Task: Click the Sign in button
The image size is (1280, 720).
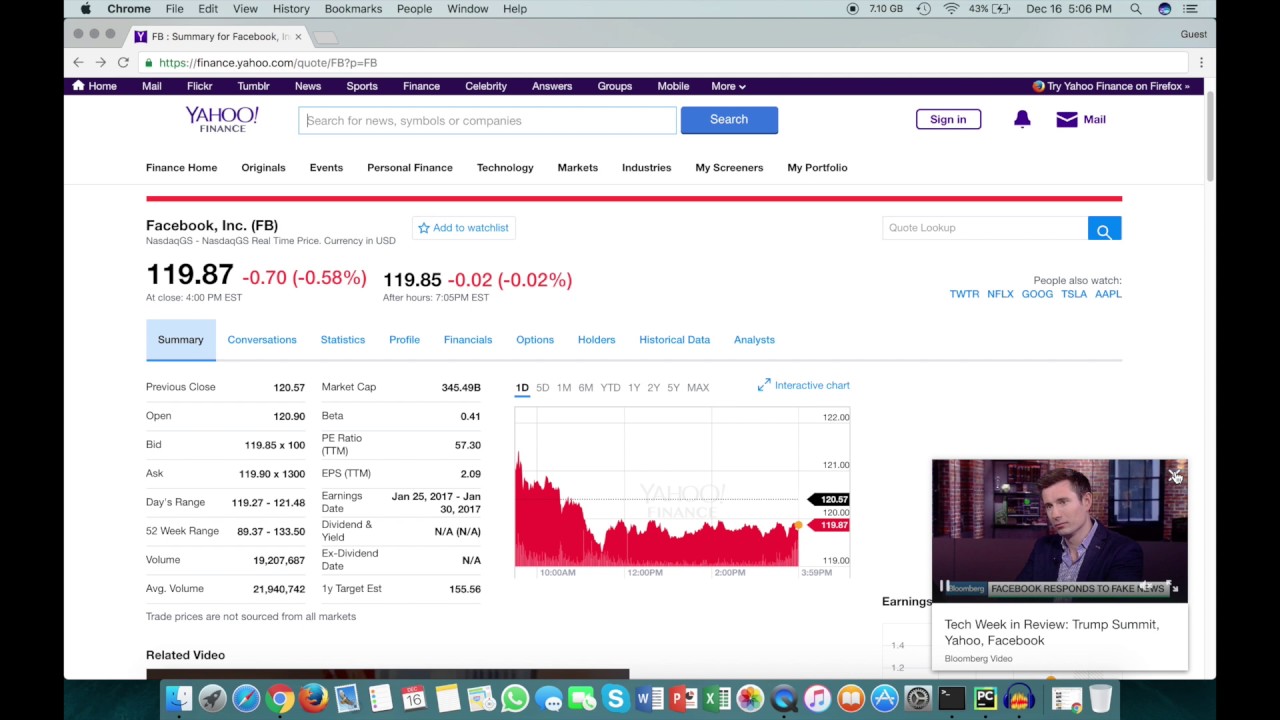Action: pyautogui.click(x=948, y=119)
